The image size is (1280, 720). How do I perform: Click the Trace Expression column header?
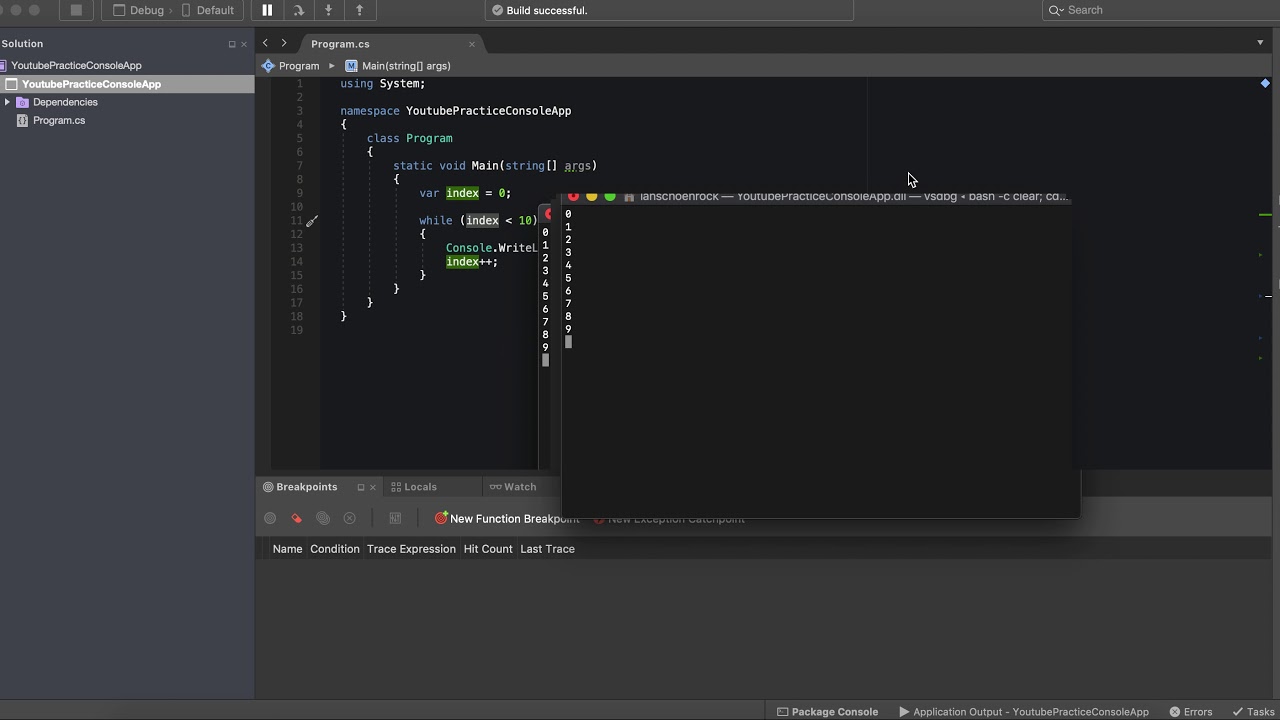tap(411, 549)
